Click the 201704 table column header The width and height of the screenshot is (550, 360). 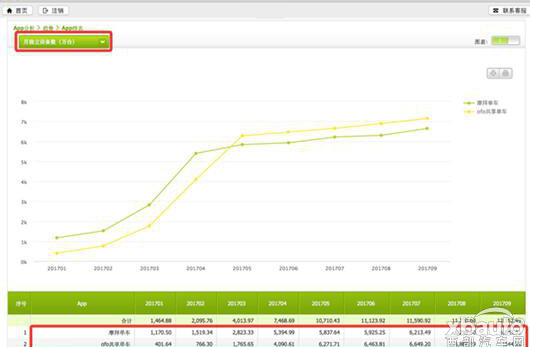point(278,303)
